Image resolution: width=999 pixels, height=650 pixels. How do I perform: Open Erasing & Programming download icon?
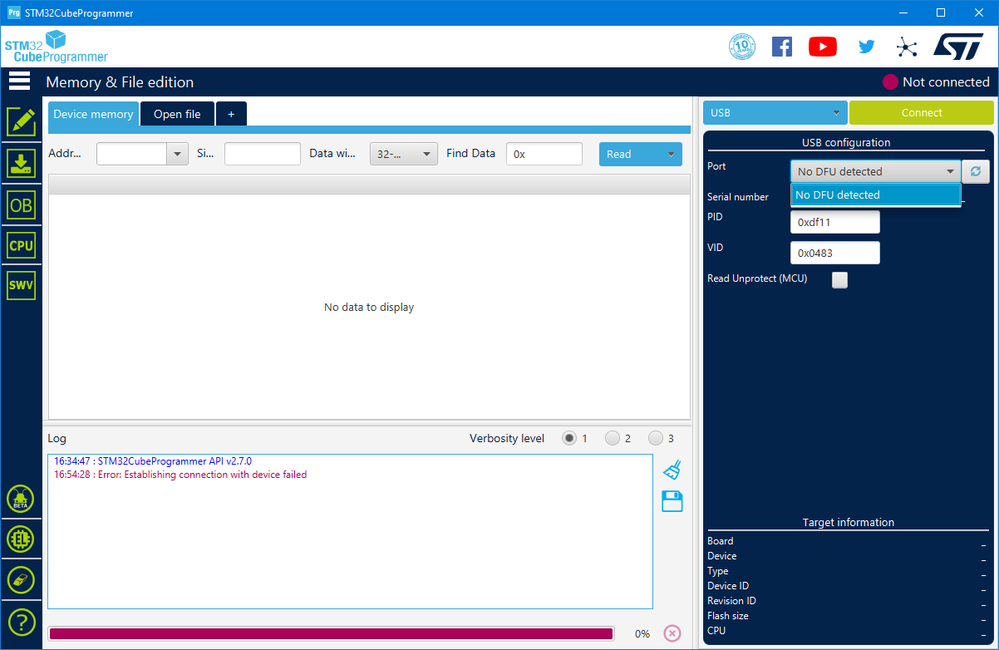(21, 163)
